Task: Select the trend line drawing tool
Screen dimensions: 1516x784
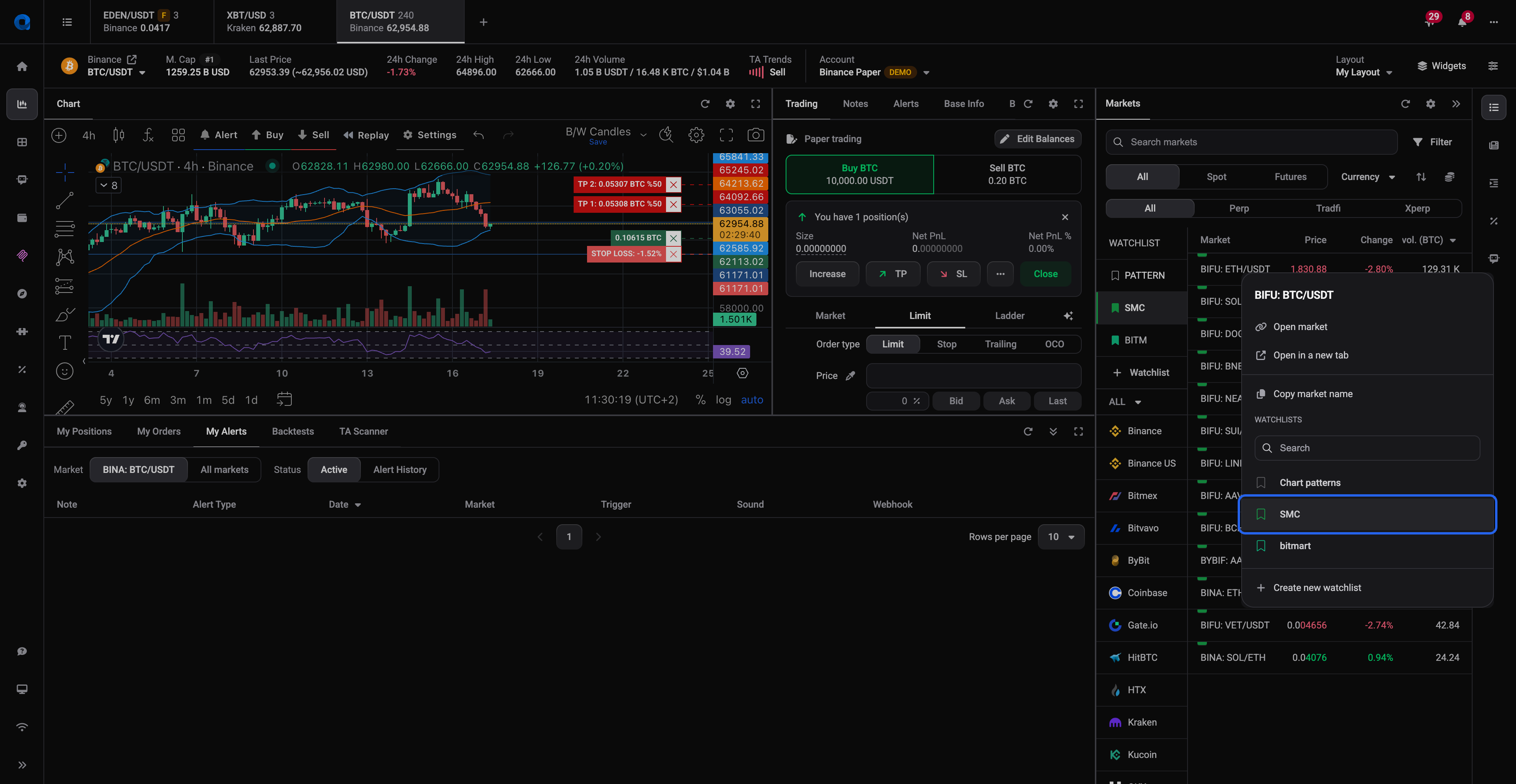Action: [65, 201]
